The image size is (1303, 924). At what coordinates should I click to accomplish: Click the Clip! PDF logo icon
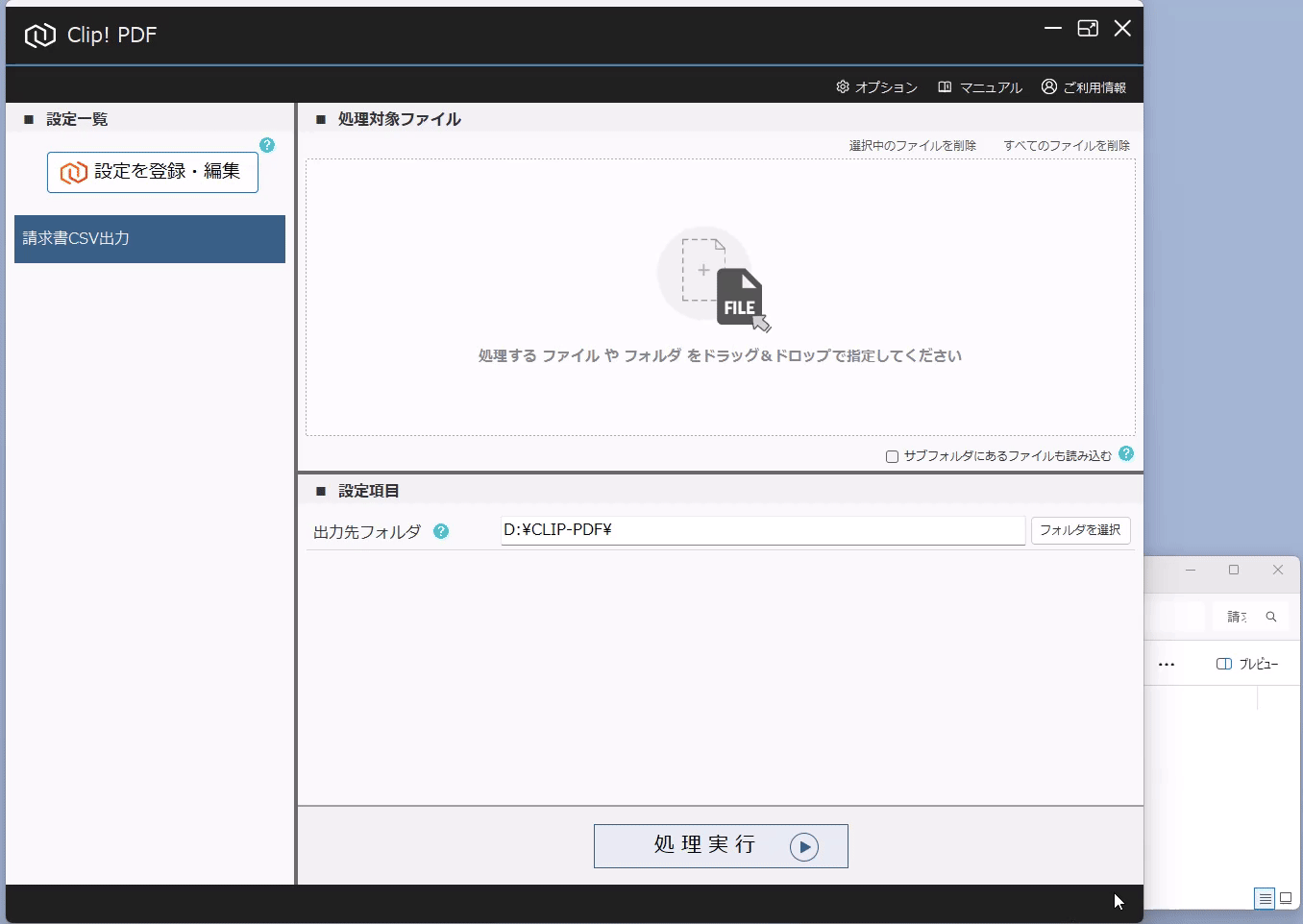tap(39, 36)
